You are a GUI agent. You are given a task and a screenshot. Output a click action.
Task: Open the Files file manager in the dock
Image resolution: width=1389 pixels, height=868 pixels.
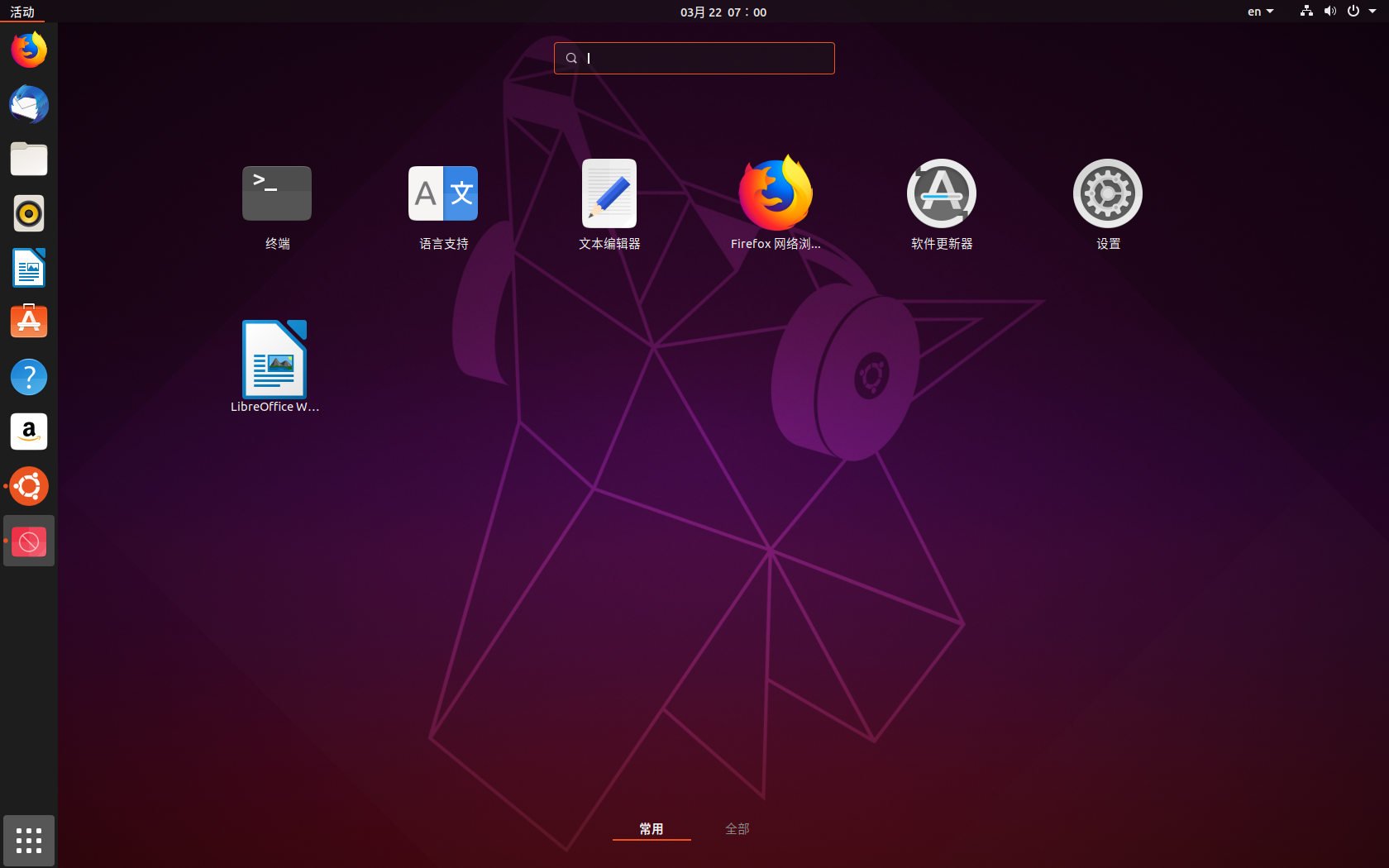coord(29,160)
